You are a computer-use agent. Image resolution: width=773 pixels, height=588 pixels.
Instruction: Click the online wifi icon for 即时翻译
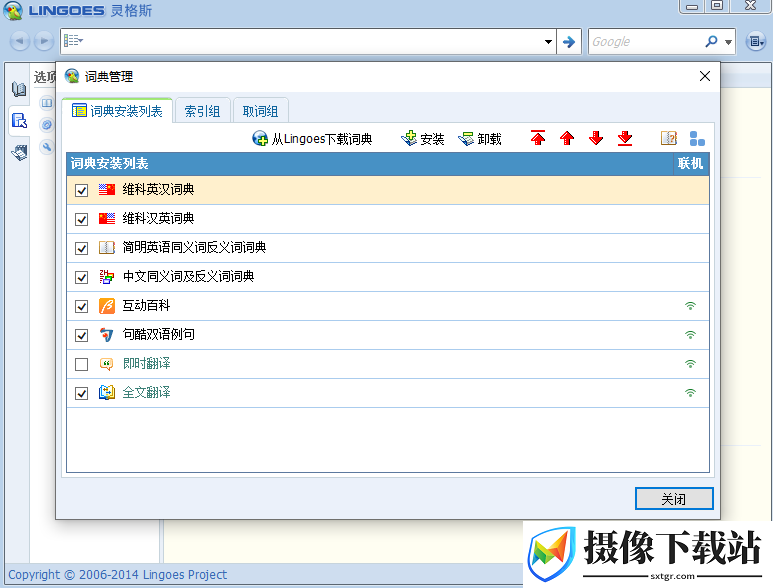tap(691, 364)
